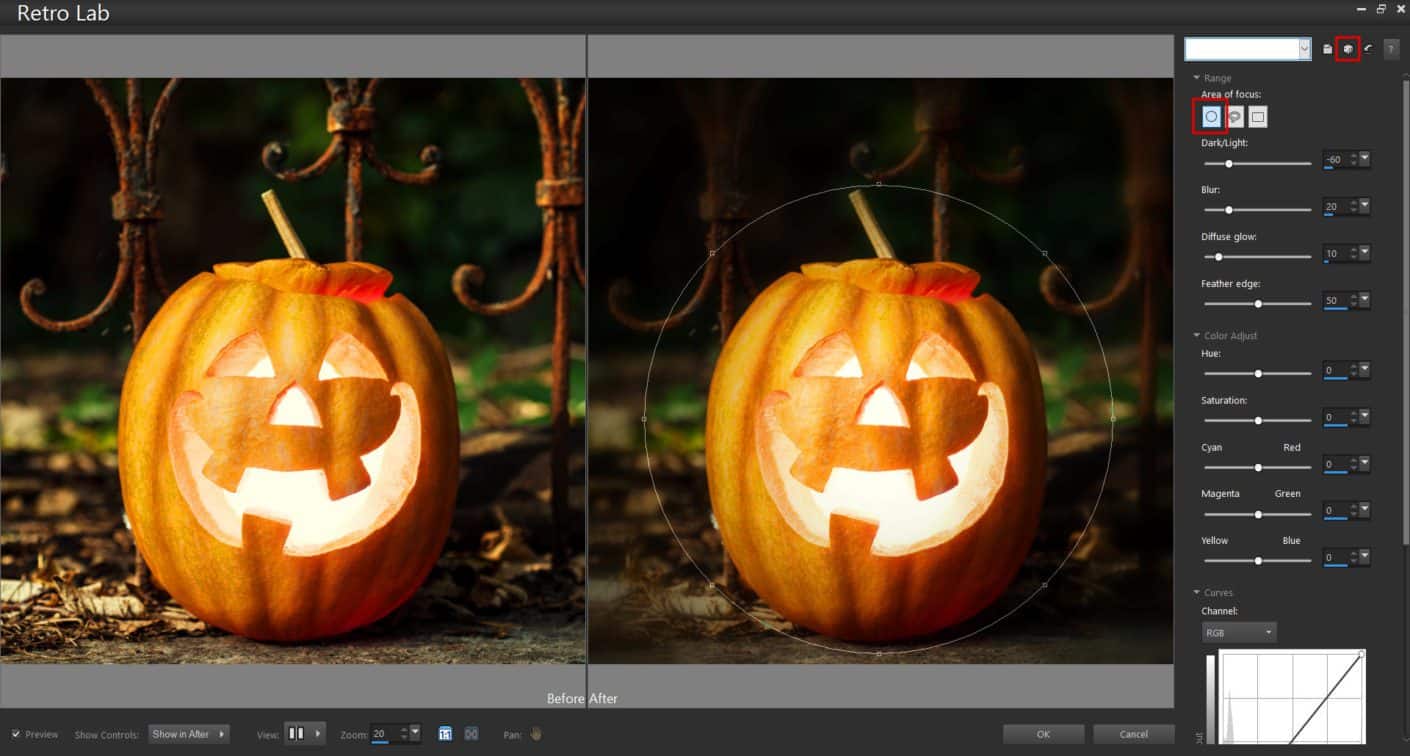Click the fit image to window icon

point(470,733)
